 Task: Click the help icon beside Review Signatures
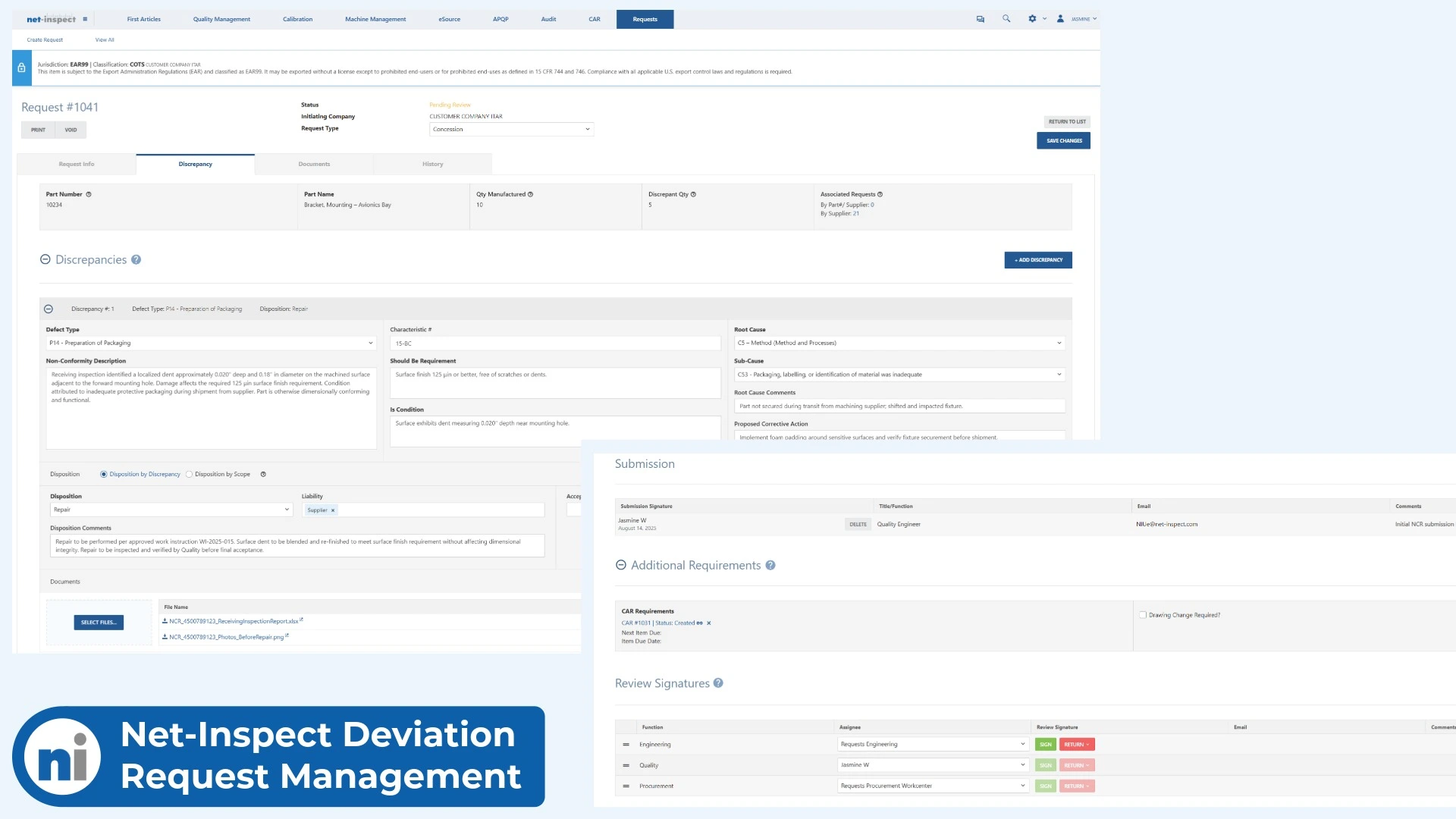coord(717,683)
